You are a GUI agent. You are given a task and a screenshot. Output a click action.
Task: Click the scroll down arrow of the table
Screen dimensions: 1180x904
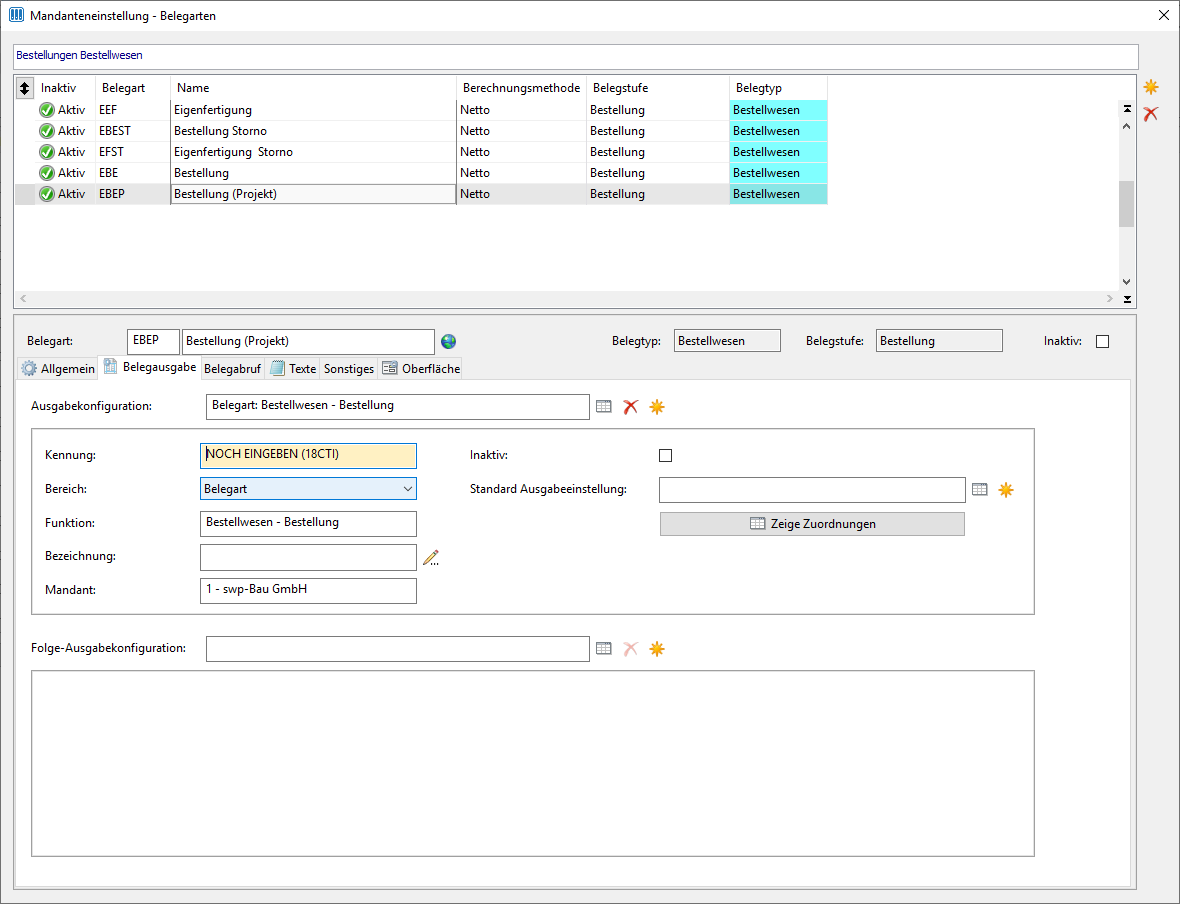(x=1127, y=282)
